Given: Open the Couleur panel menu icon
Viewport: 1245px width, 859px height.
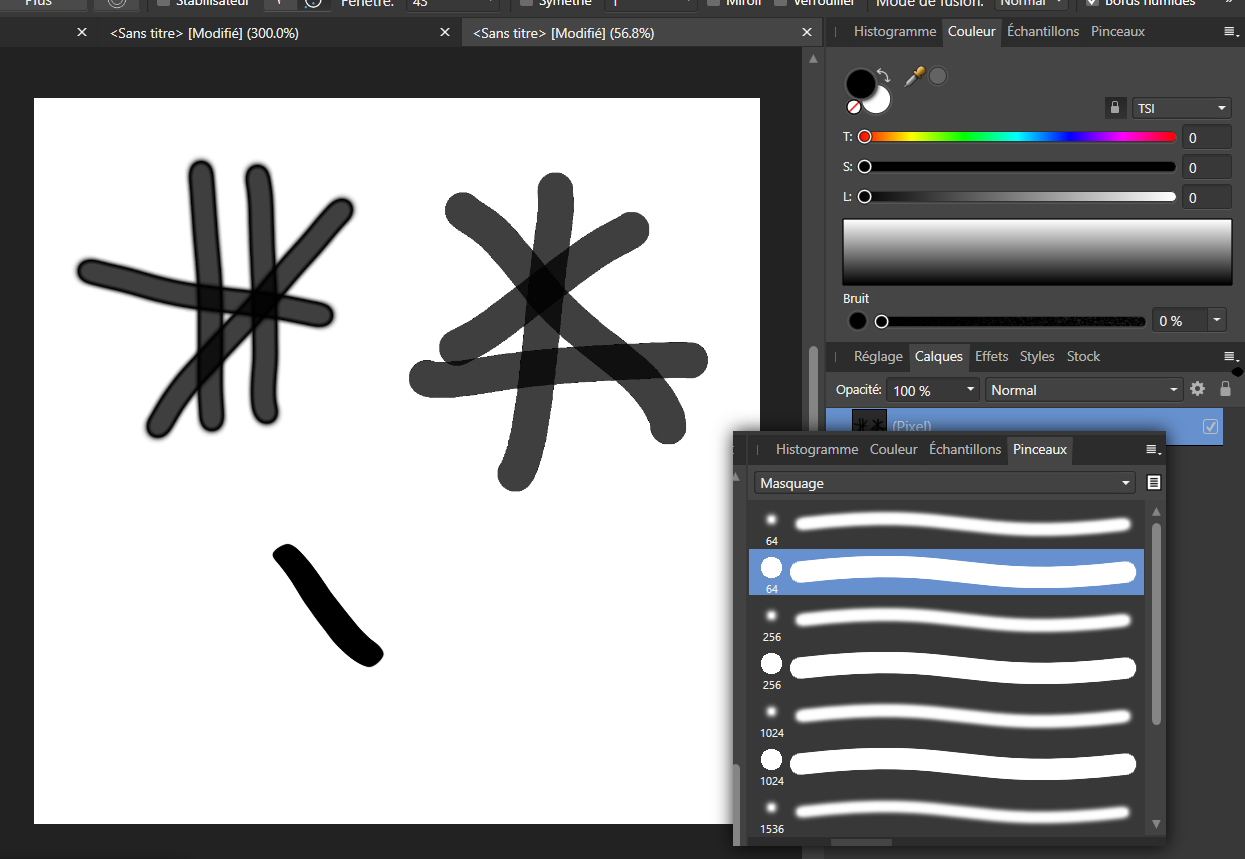Looking at the screenshot, I should tap(1231, 31).
